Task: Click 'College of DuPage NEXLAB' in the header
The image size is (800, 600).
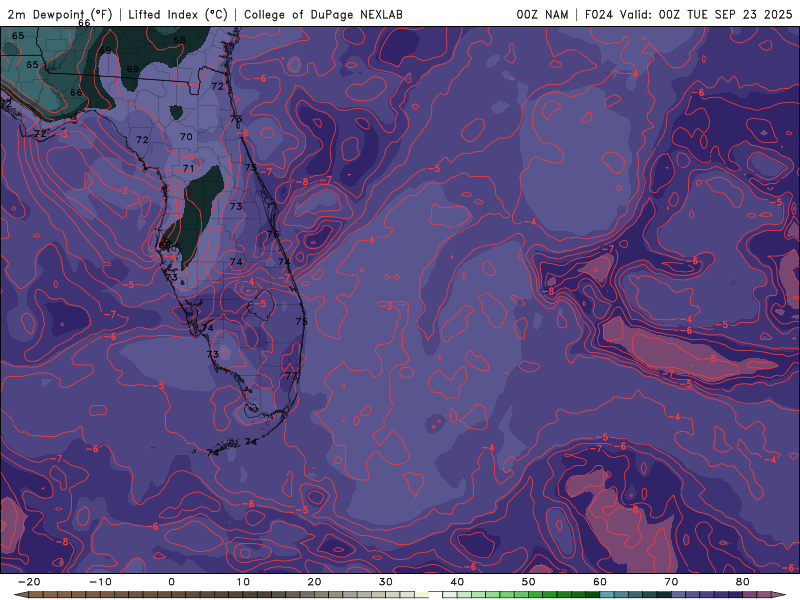Action: coord(323,14)
